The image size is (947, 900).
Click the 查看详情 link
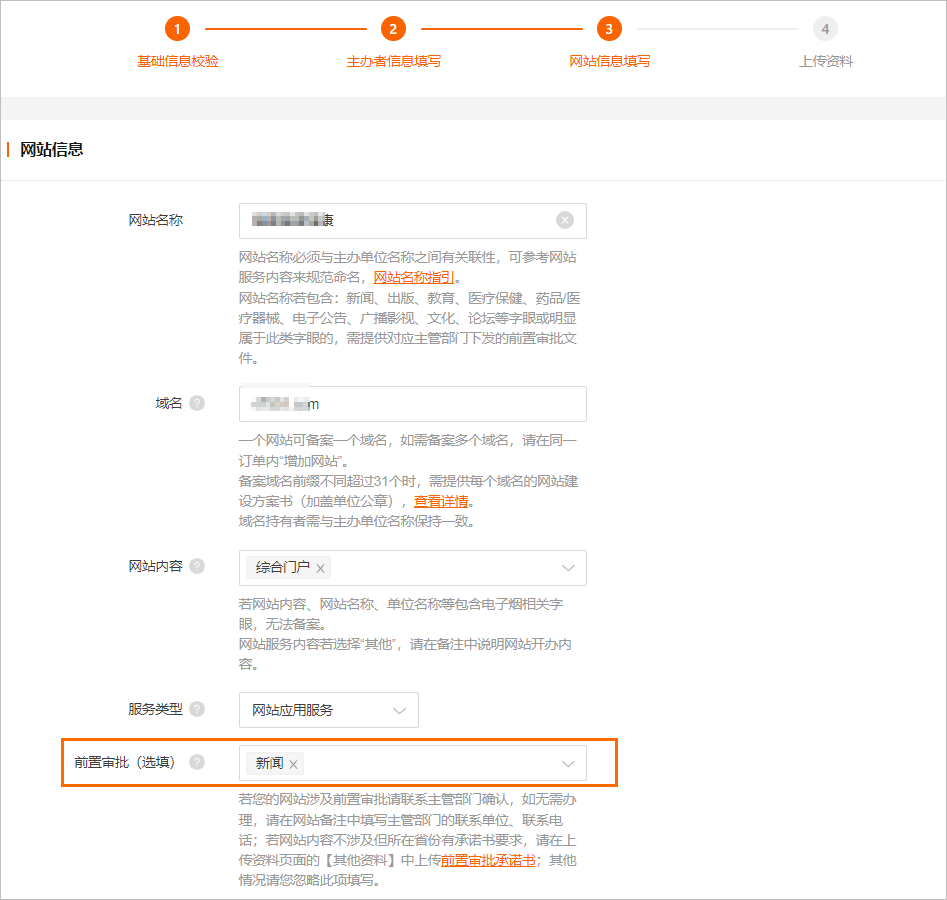pos(441,501)
